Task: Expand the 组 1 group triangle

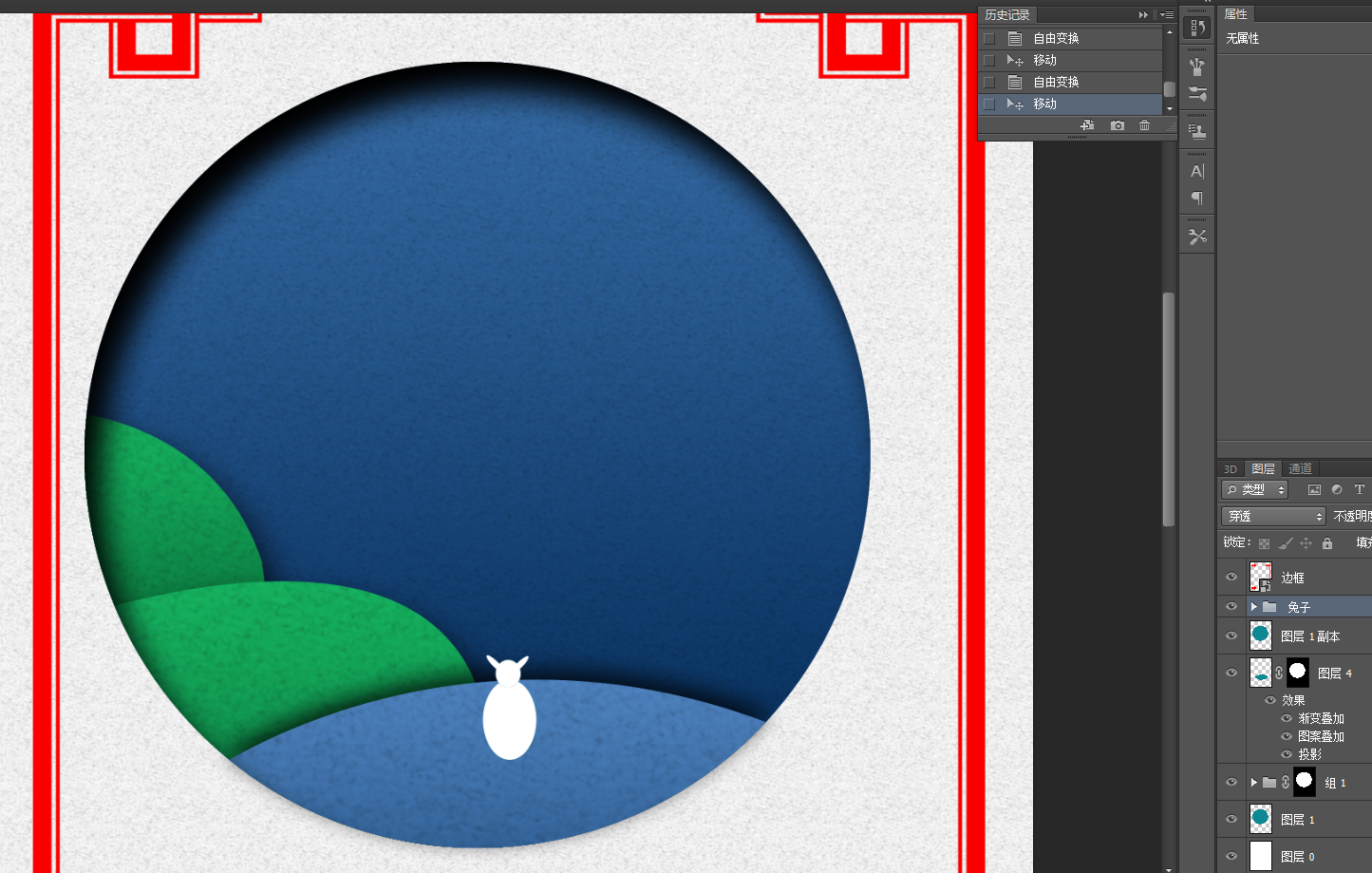Action: point(1253,782)
